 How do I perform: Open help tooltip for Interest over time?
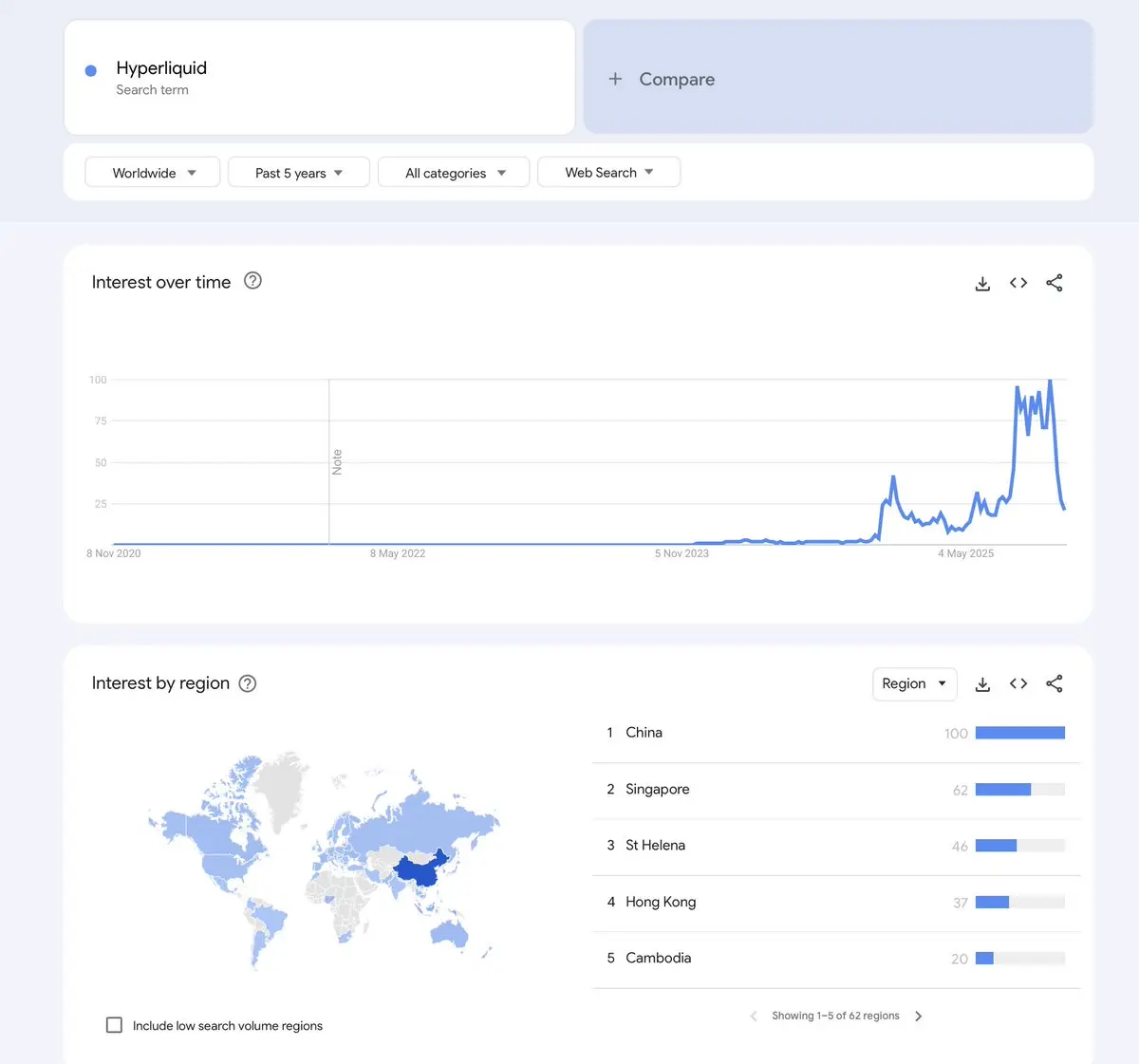[x=252, y=281]
